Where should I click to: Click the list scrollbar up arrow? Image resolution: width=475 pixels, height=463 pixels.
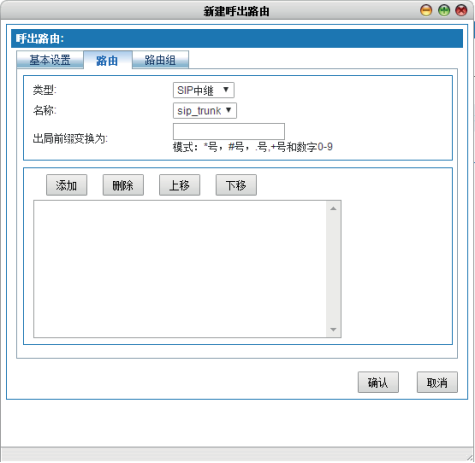333,209
